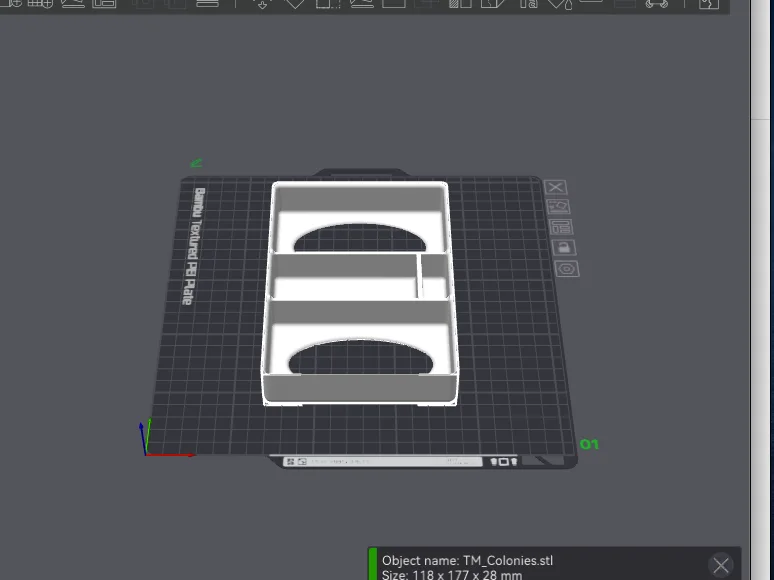Open the Color painting tool
Image resolution: width=774 pixels, height=580 pixels.
pyautogui.click(x=560, y=4)
